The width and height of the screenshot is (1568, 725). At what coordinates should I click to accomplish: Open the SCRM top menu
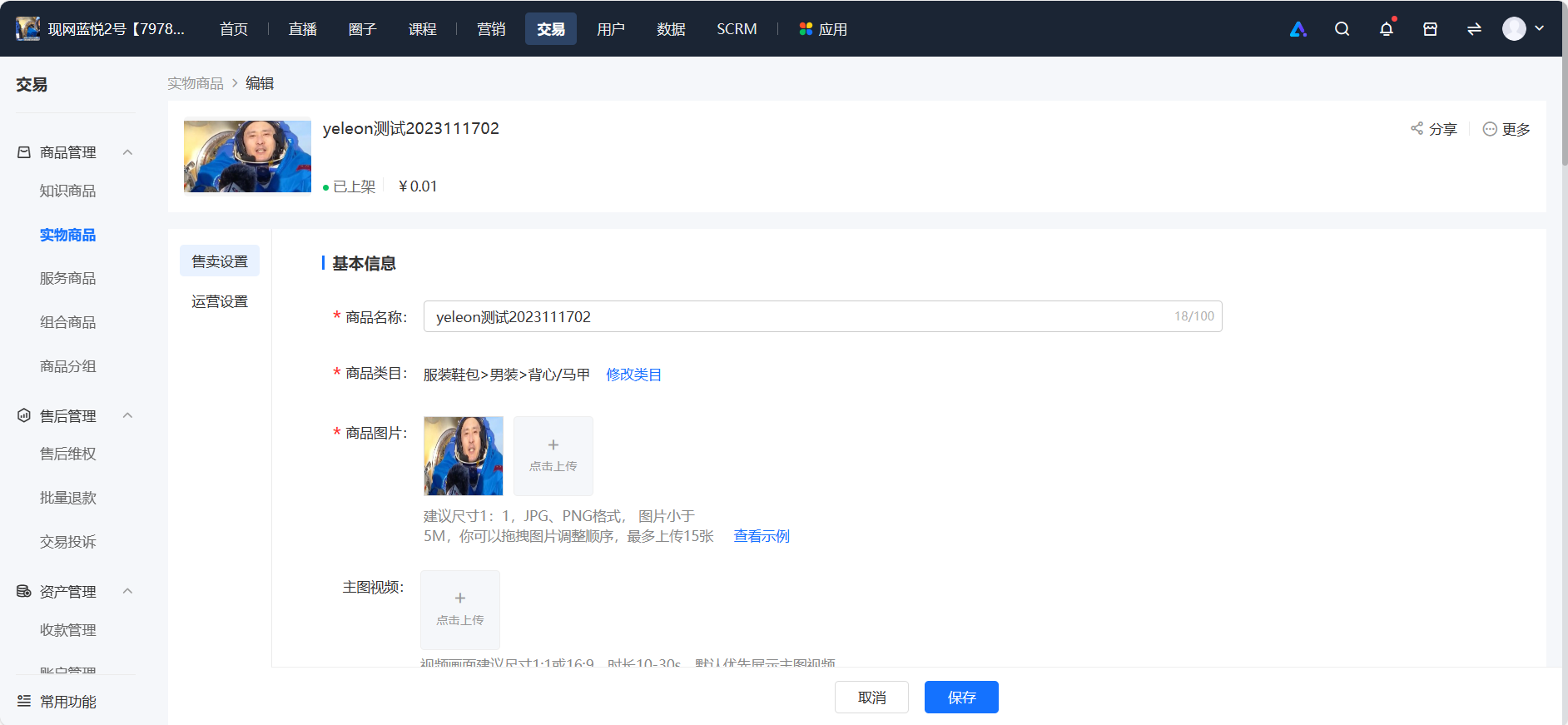pyautogui.click(x=737, y=29)
